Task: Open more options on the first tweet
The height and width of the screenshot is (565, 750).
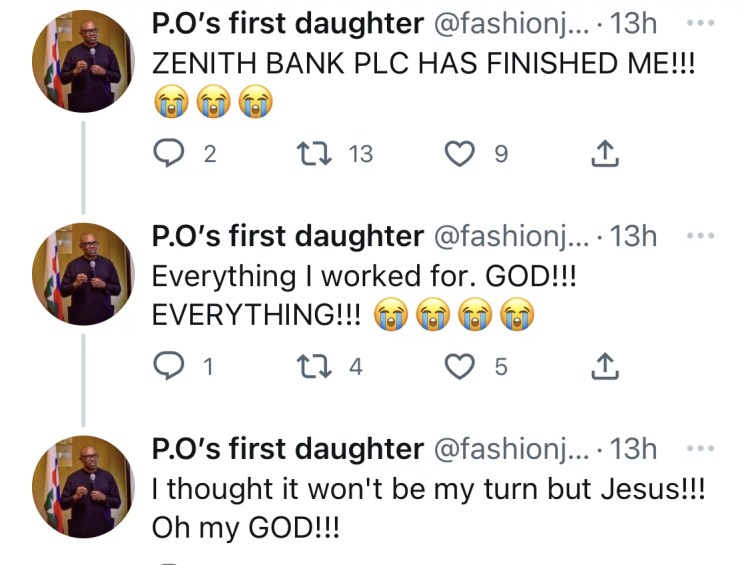Action: (x=701, y=23)
